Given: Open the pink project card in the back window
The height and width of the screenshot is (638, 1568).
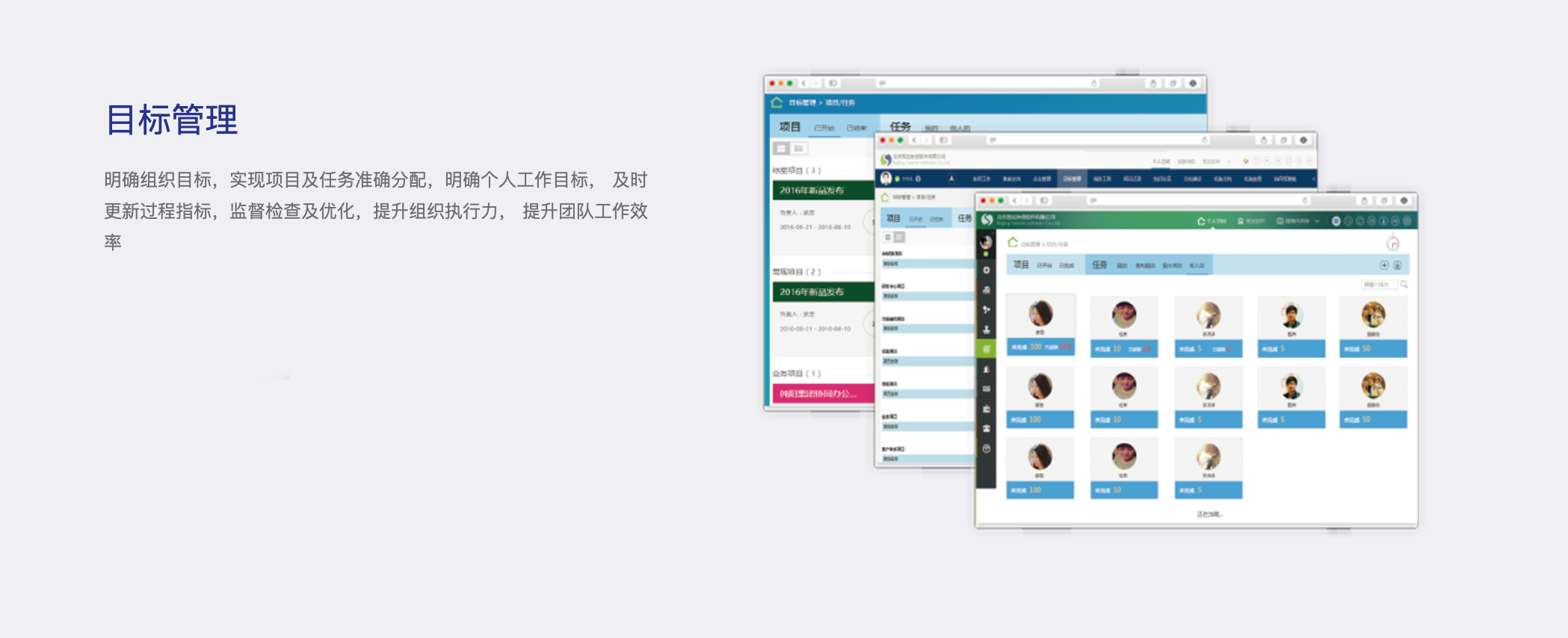Looking at the screenshot, I should (x=822, y=393).
